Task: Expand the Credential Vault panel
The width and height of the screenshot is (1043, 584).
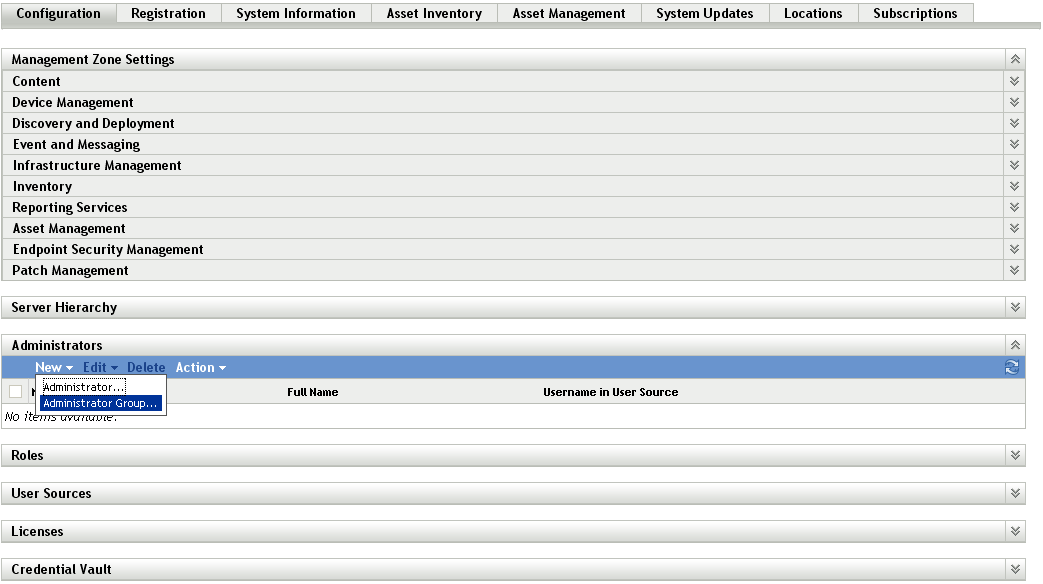Action: (x=1013, y=569)
